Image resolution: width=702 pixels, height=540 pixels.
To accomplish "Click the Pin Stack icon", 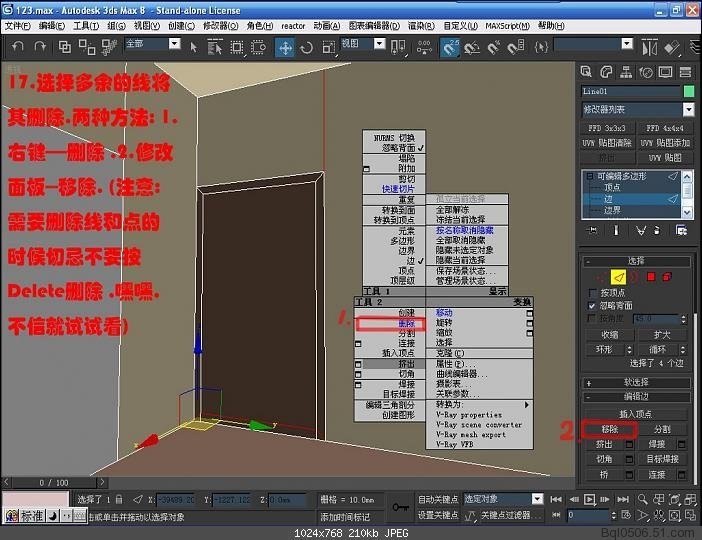I will click(592, 230).
